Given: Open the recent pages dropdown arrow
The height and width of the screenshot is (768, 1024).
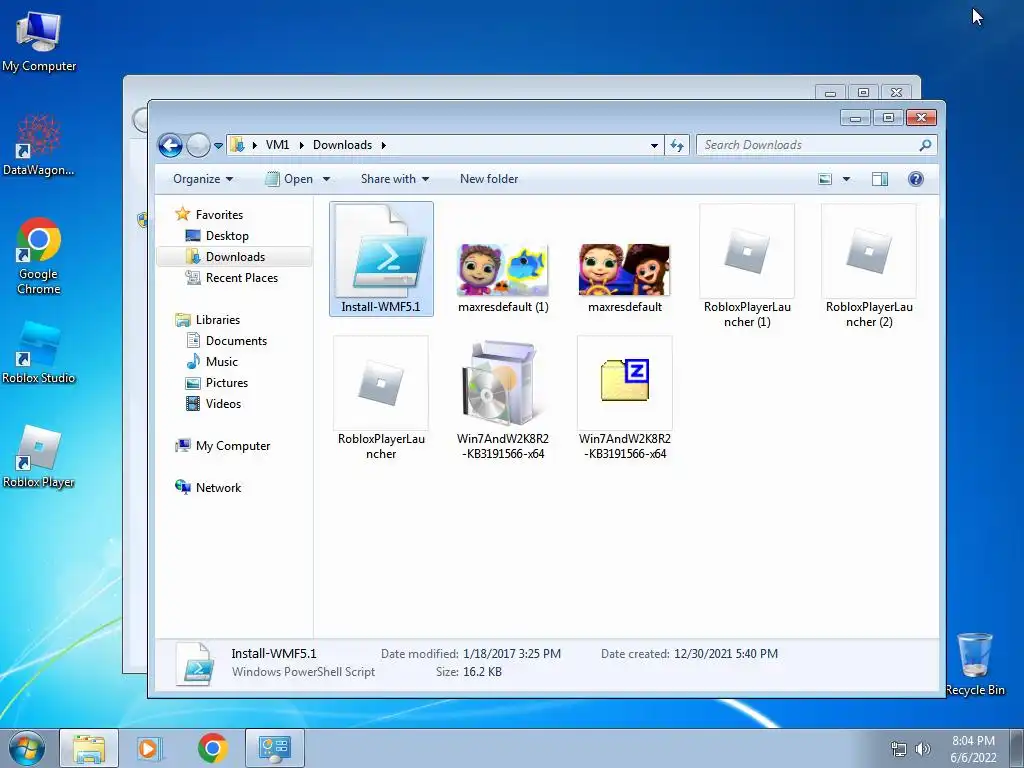Looking at the screenshot, I should (x=218, y=146).
